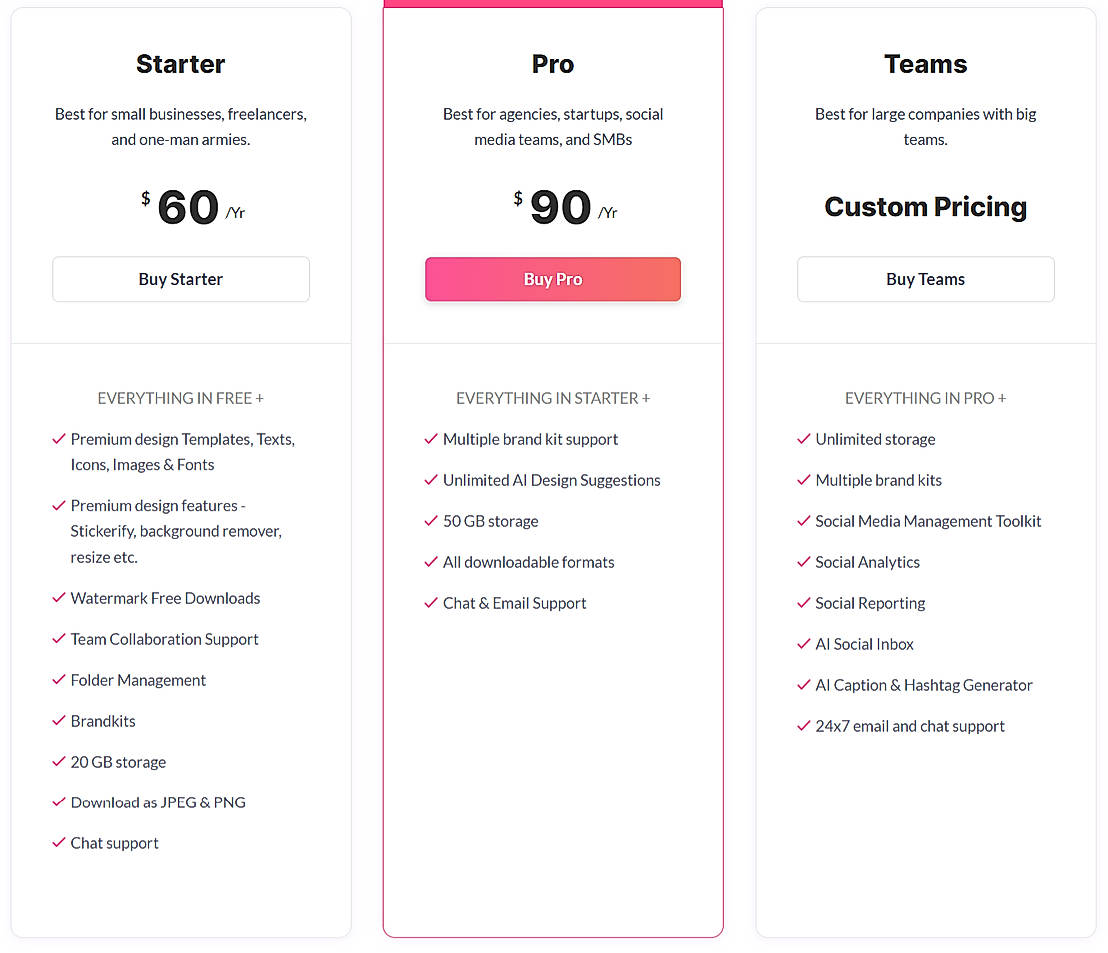This screenshot has height=953, width=1108.
Task: Click the Buy Teams button
Action: pos(925,279)
